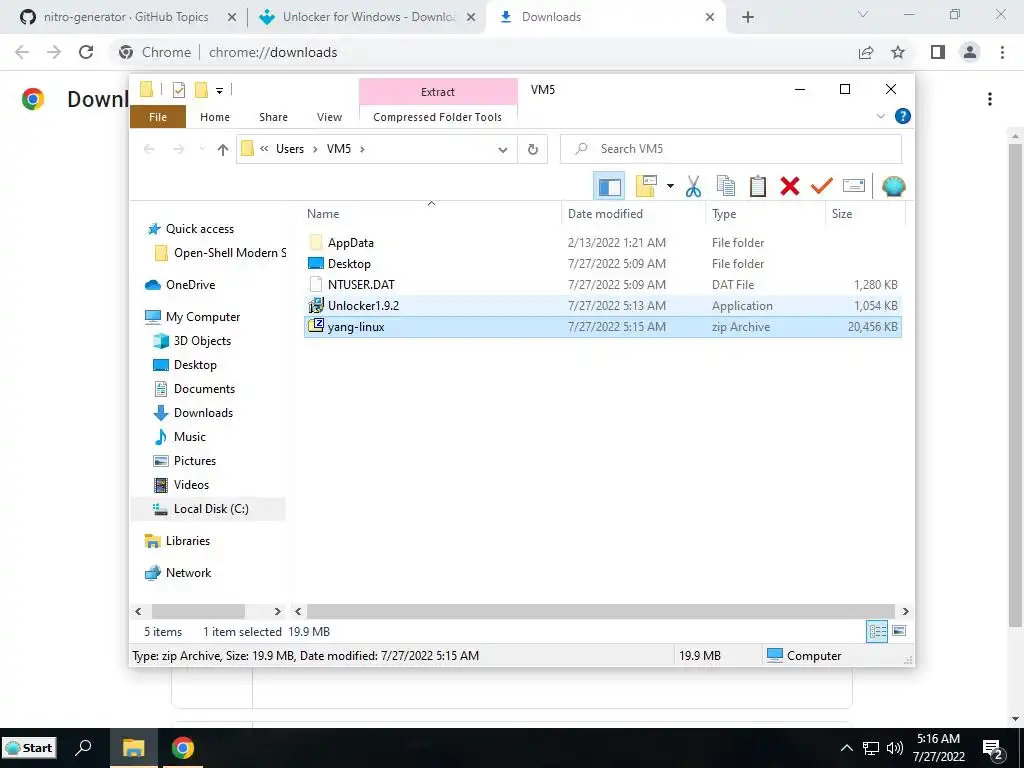Image resolution: width=1024 pixels, height=768 pixels.
Task: Open the folder options dropdown arrow
Action: 670,187
